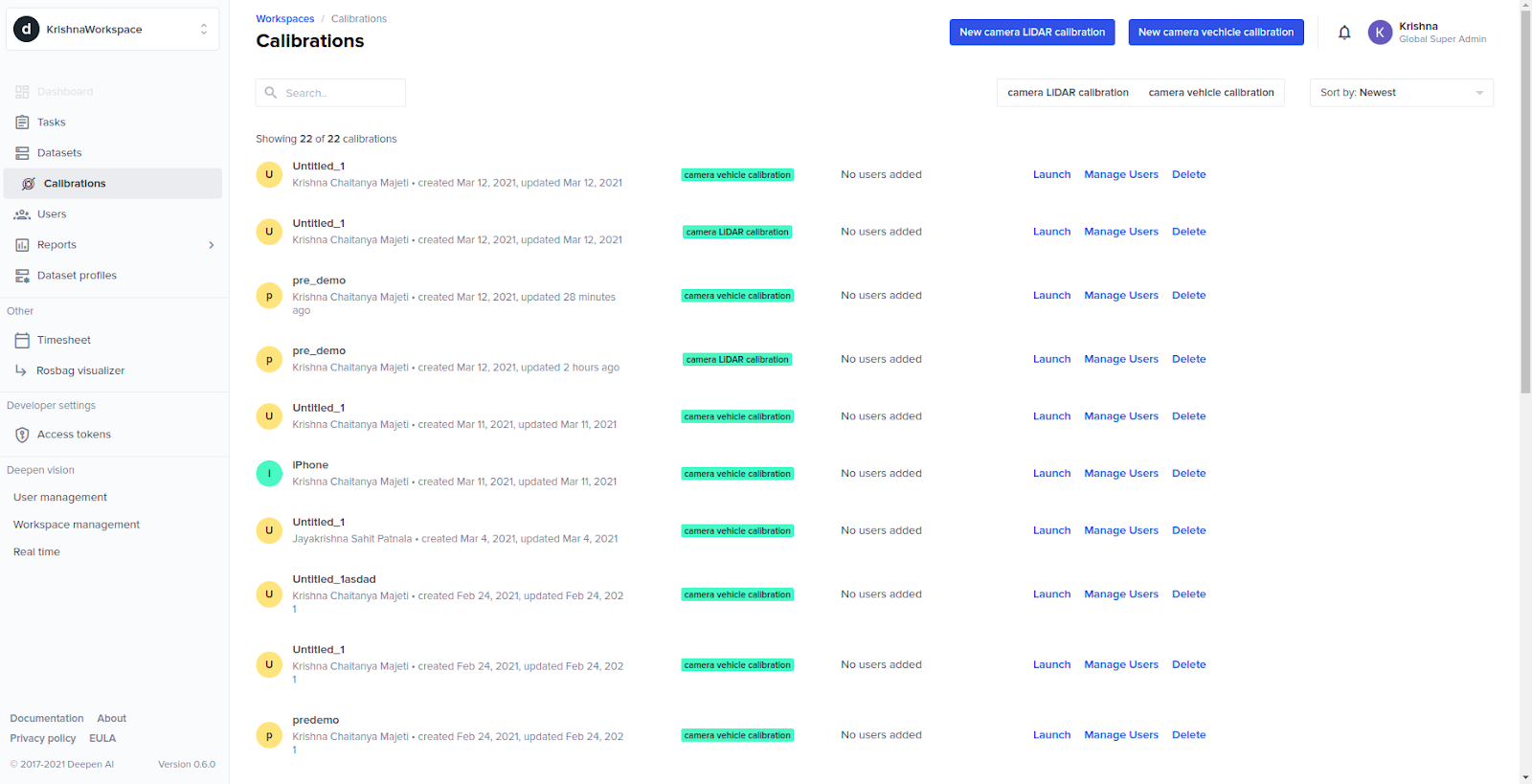Expand the Reports submenu chevron
The width and height of the screenshot is (1532, 784).
pos(212,245)
